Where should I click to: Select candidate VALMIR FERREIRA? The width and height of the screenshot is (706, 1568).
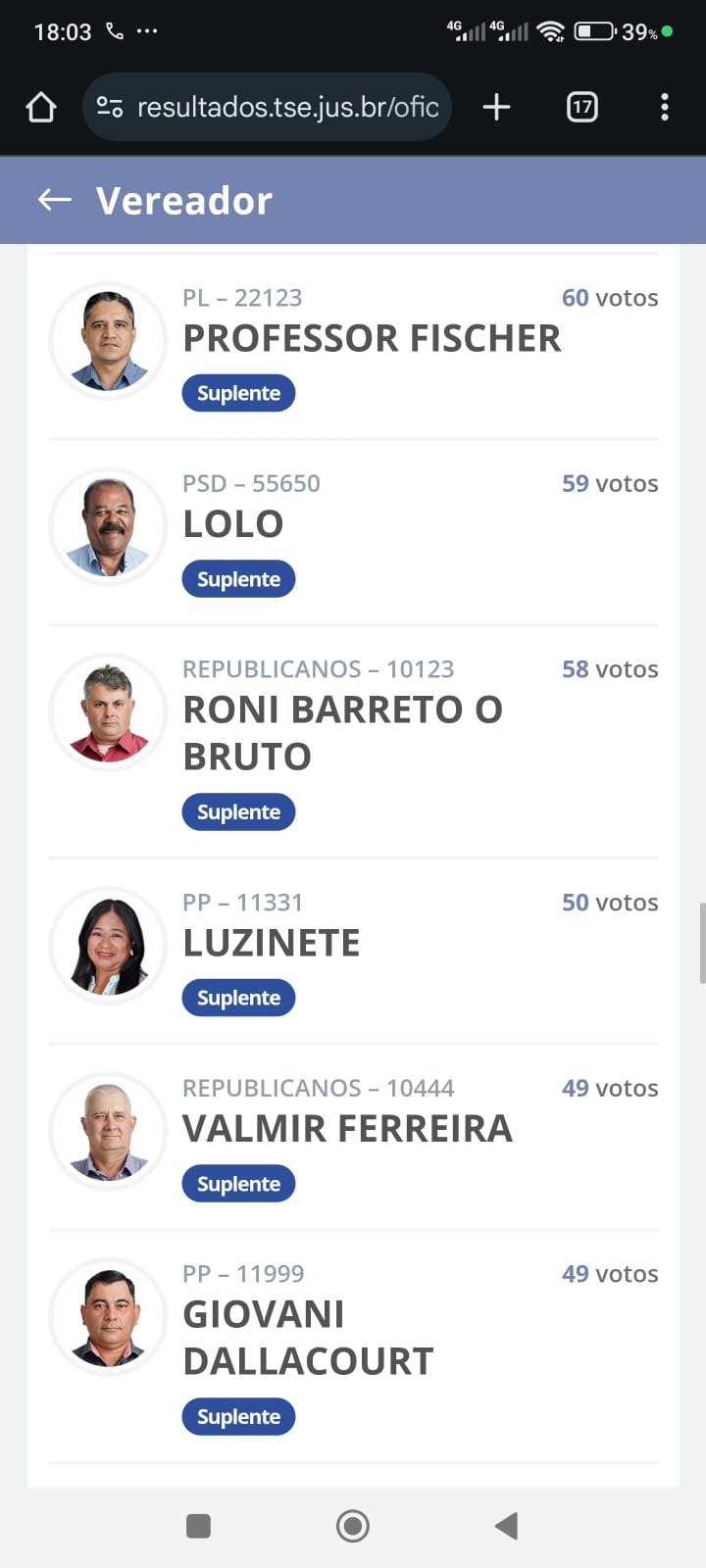point(347,1129)
